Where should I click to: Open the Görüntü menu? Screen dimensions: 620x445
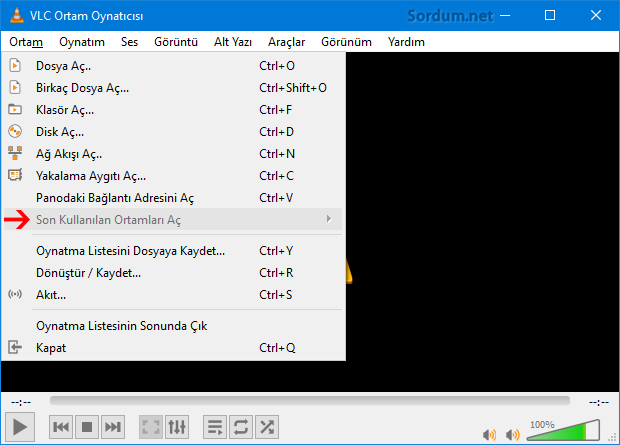(176, 42)
